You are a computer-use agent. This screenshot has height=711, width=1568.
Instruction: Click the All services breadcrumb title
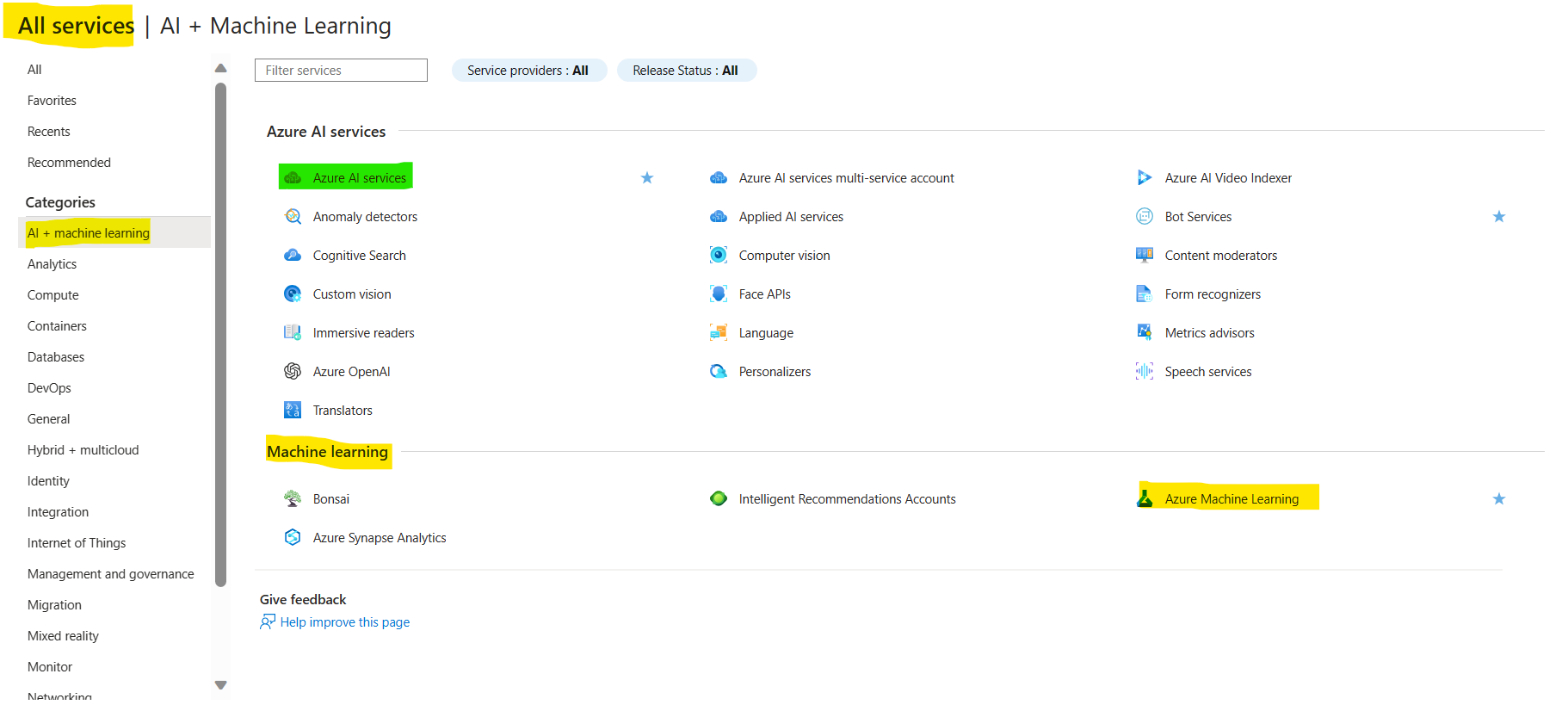pyautogui.click(x=76, y=26)
